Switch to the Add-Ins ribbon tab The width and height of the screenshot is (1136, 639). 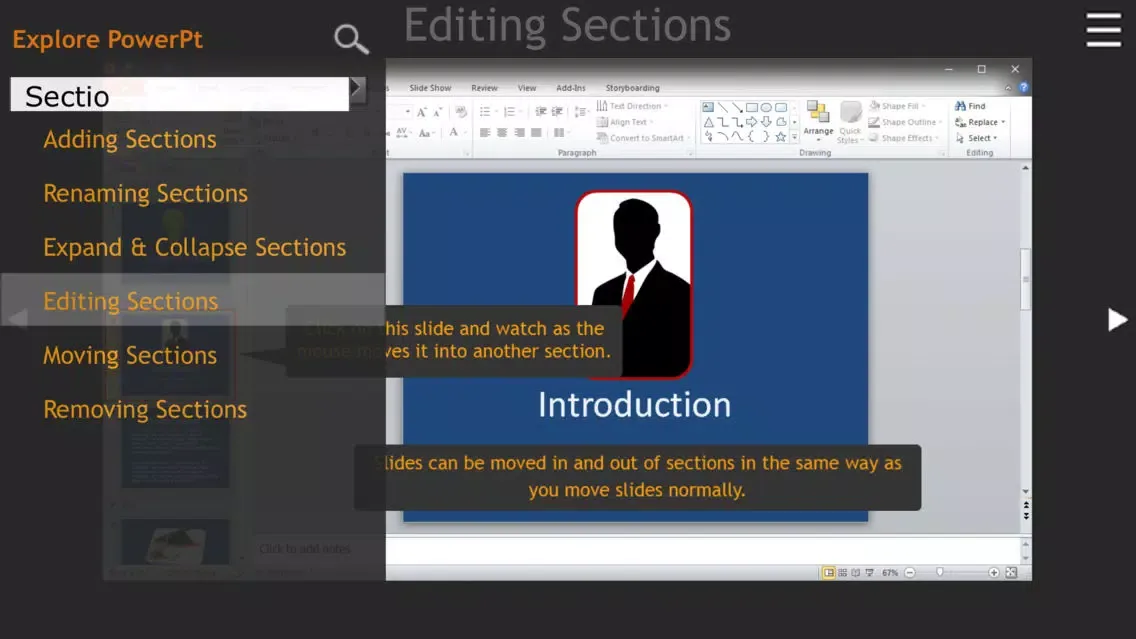click(x=570, y=88)
